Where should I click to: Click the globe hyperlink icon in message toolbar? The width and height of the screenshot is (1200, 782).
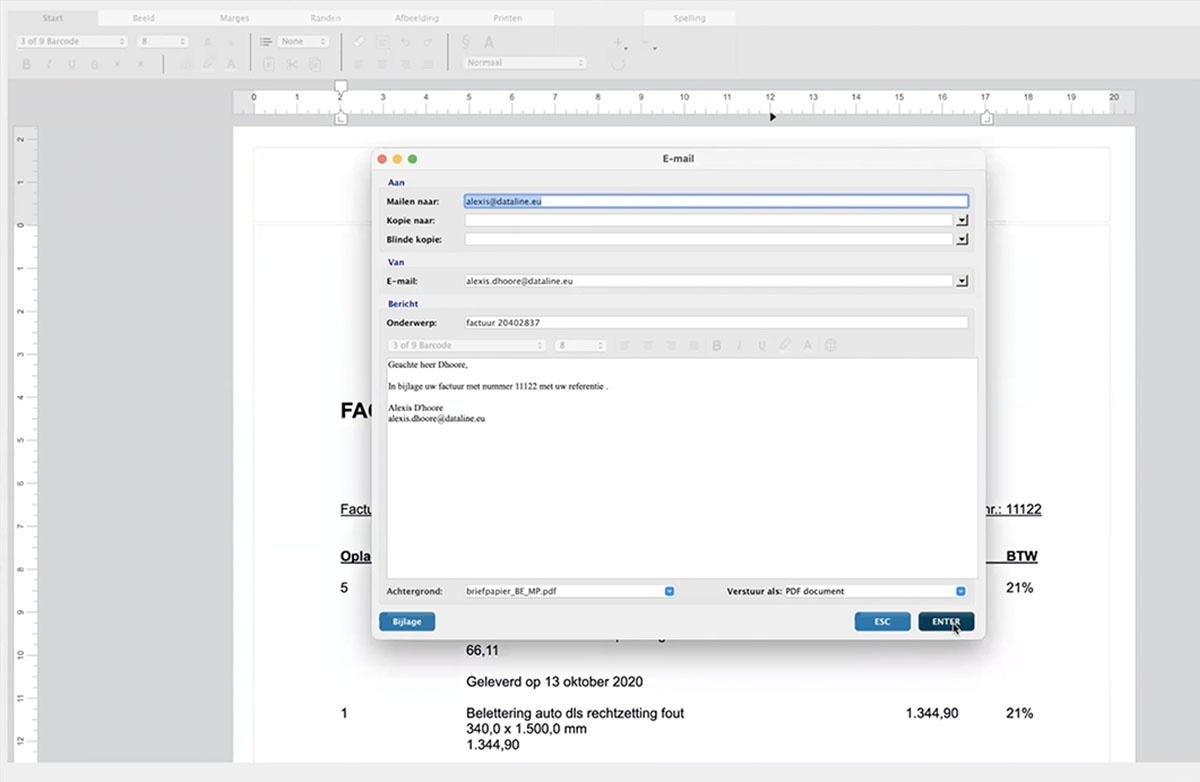tap(830, 345)
